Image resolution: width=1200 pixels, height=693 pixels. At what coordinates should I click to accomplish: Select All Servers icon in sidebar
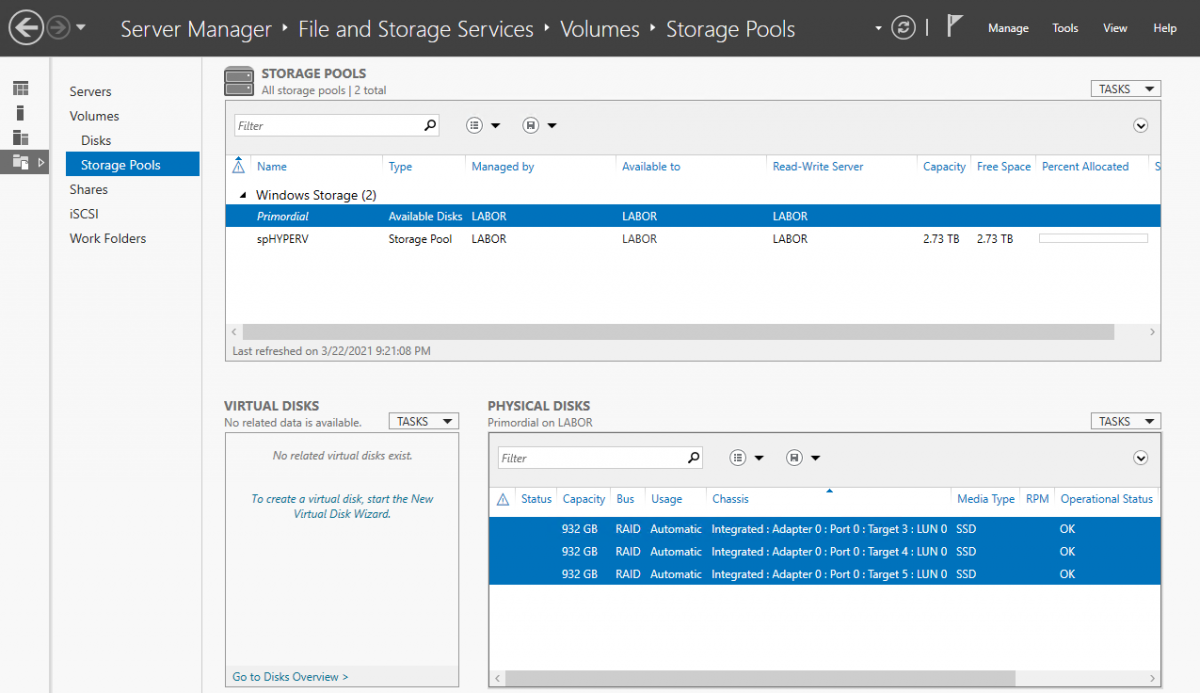[x=21, y=137]
